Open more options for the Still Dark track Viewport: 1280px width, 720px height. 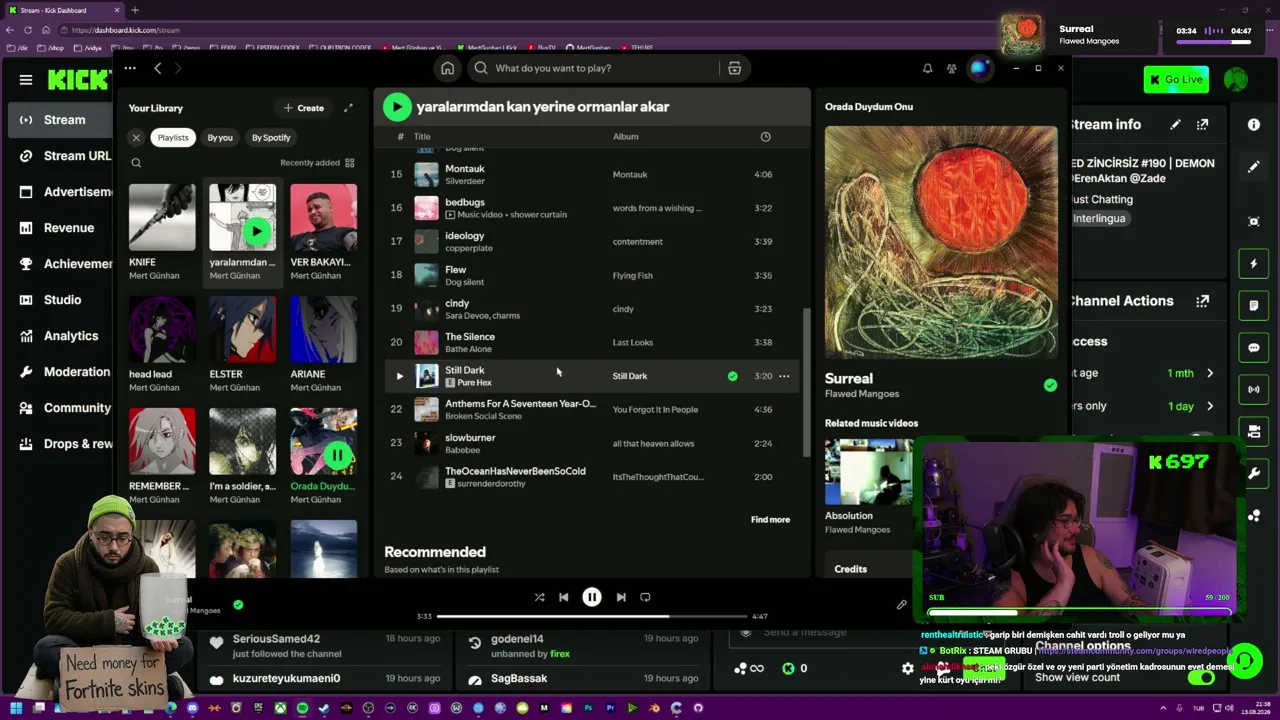click(784, 376)
